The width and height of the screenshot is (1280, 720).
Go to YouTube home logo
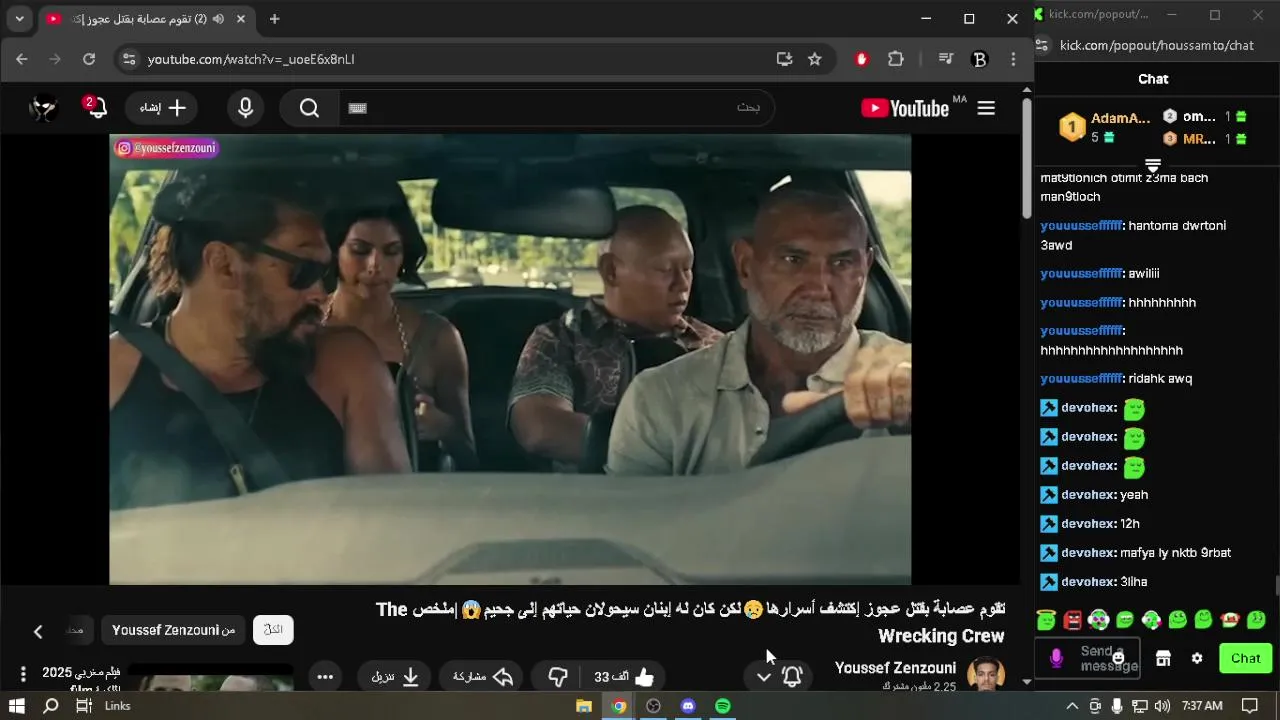click(905, 108)
